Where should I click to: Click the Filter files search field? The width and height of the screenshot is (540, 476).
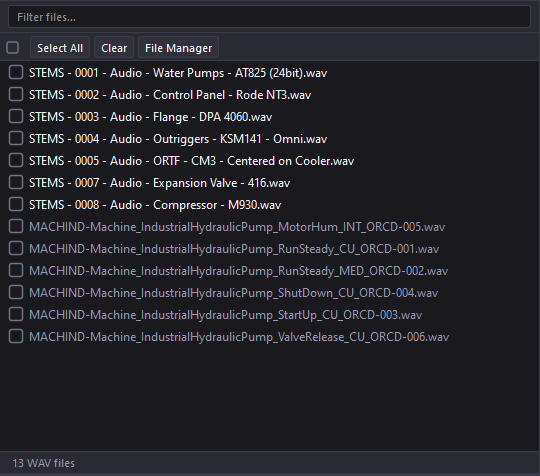(269, 17)
